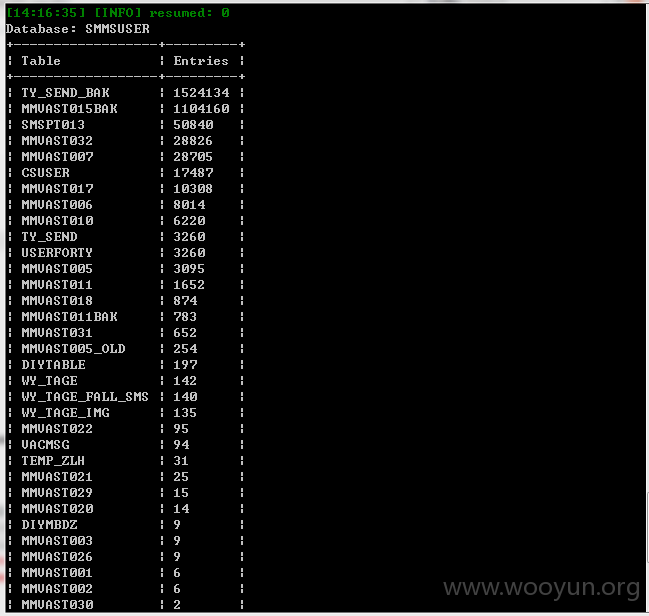This screenshot has height=616, width=649.
Task: Select the table name VACMSG
Action: click(46, 445)
